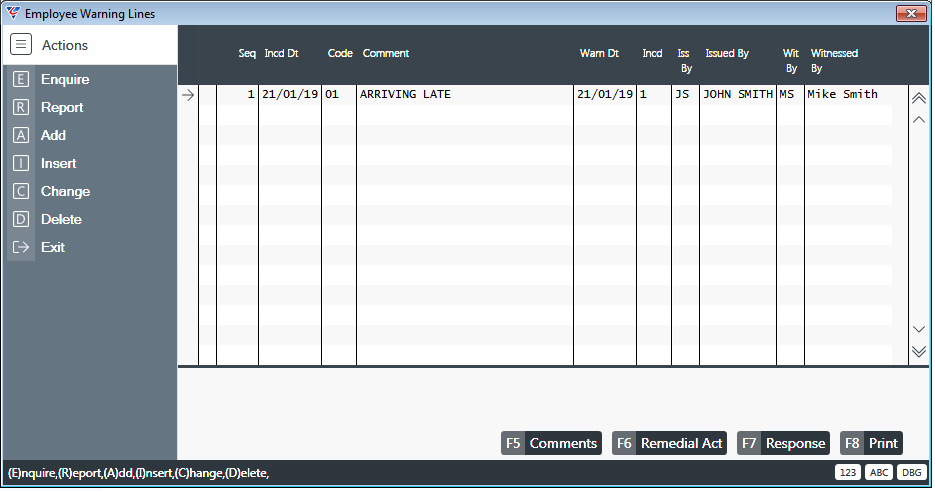Screen dimensions: 935x491
Task: Click the row pointer arrow on sequence 1
Action: 188,95
